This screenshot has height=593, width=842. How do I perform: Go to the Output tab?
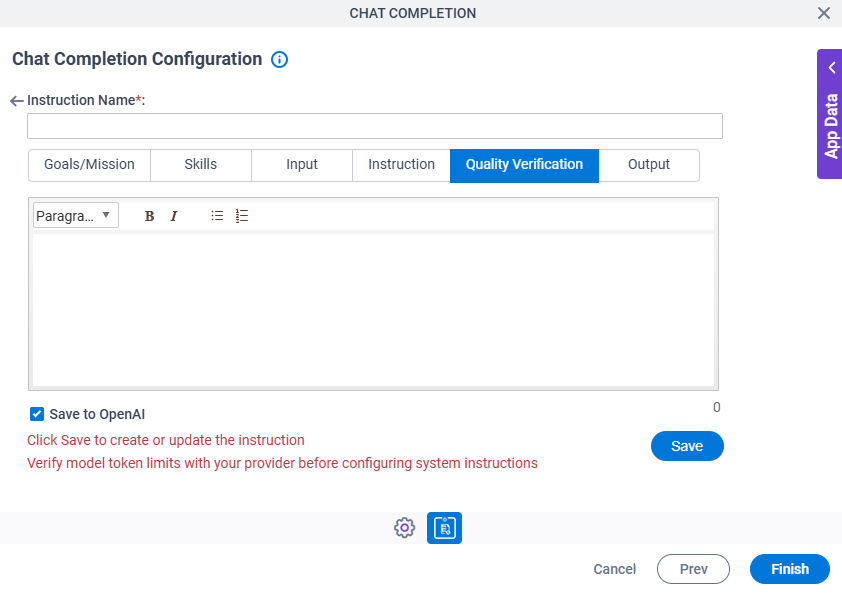pos(649,164)
